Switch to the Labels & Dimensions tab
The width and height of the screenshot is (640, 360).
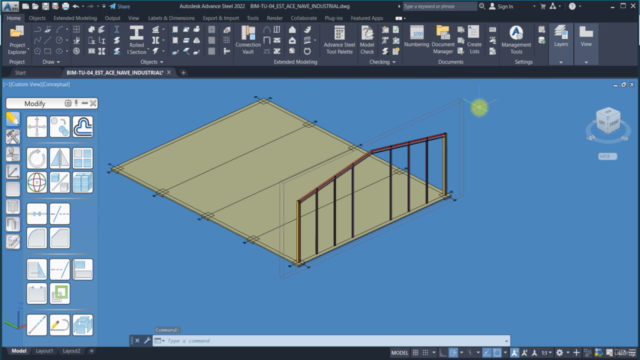171,18
